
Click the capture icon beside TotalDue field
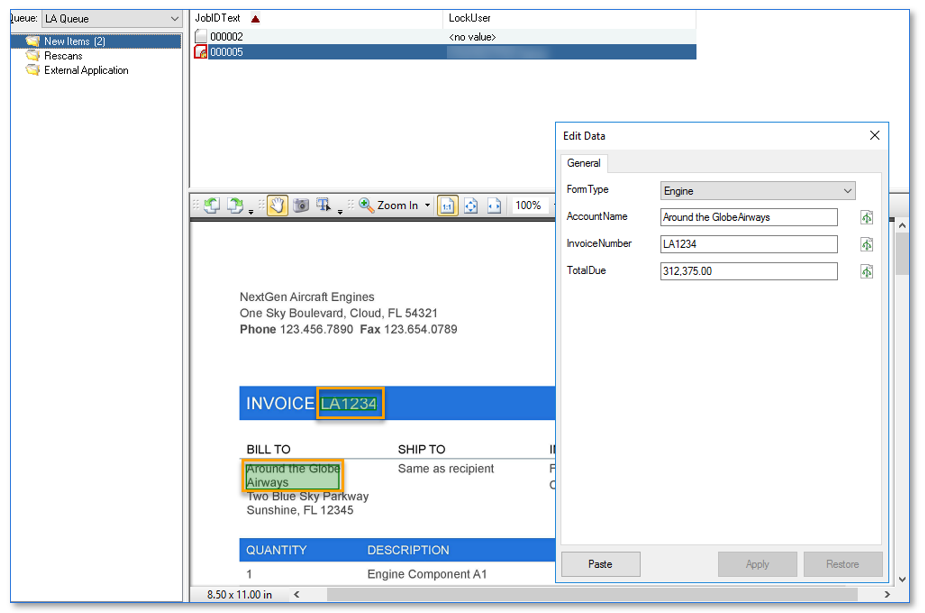(x=866, y=272)
